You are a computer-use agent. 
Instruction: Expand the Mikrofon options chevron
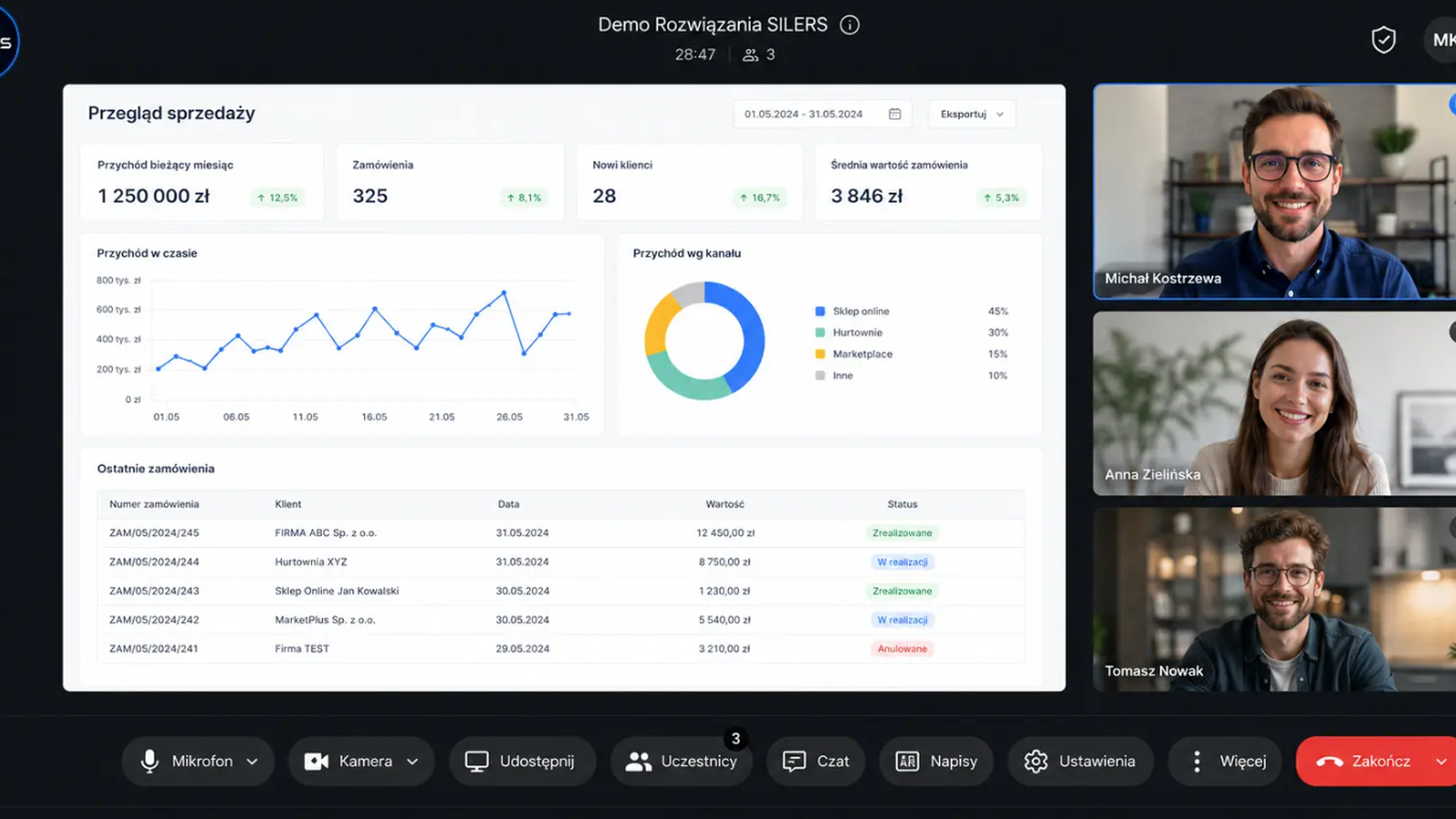pos(252,762)
